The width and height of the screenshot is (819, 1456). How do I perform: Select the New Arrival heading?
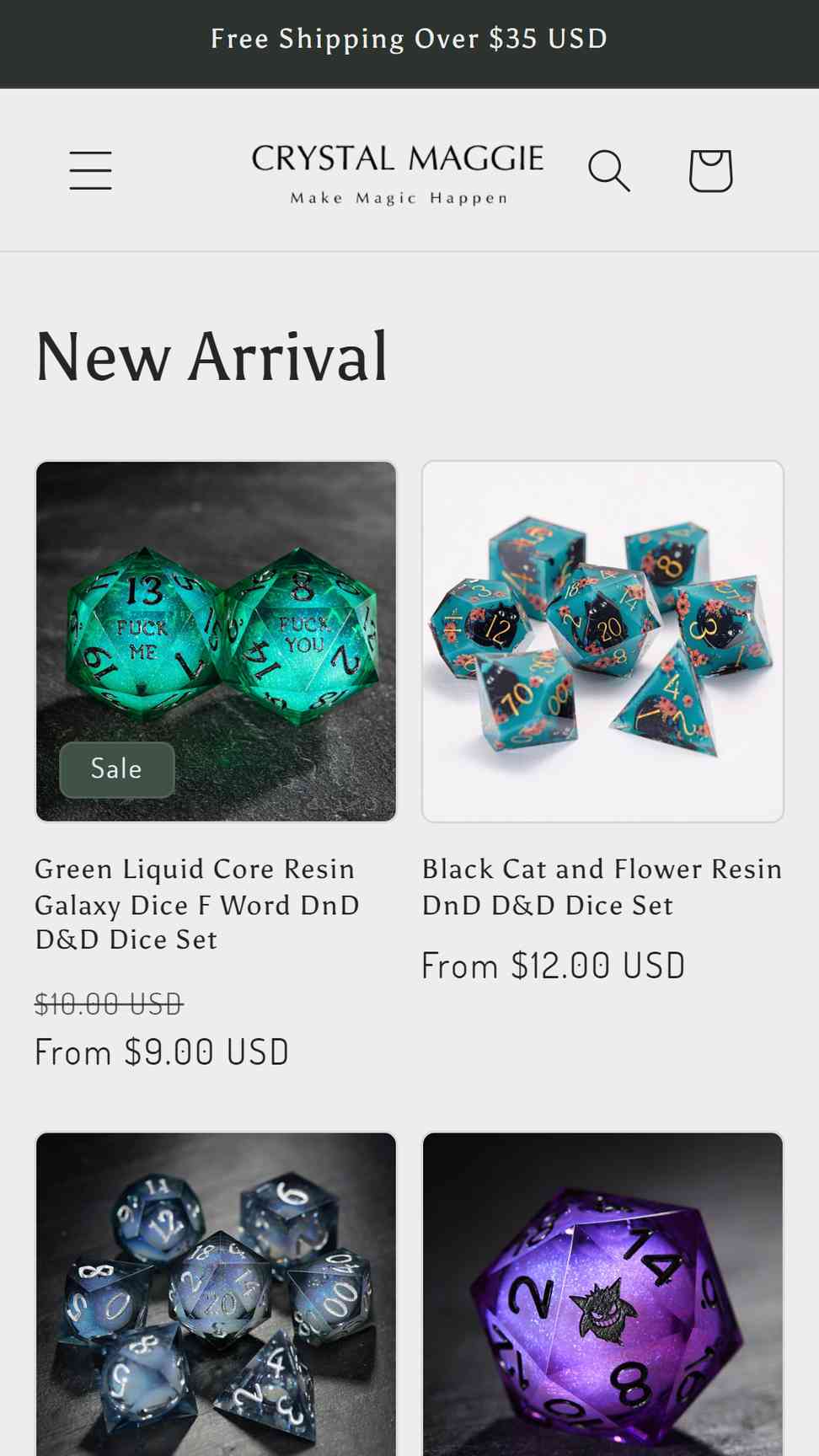tap(211, 356)
